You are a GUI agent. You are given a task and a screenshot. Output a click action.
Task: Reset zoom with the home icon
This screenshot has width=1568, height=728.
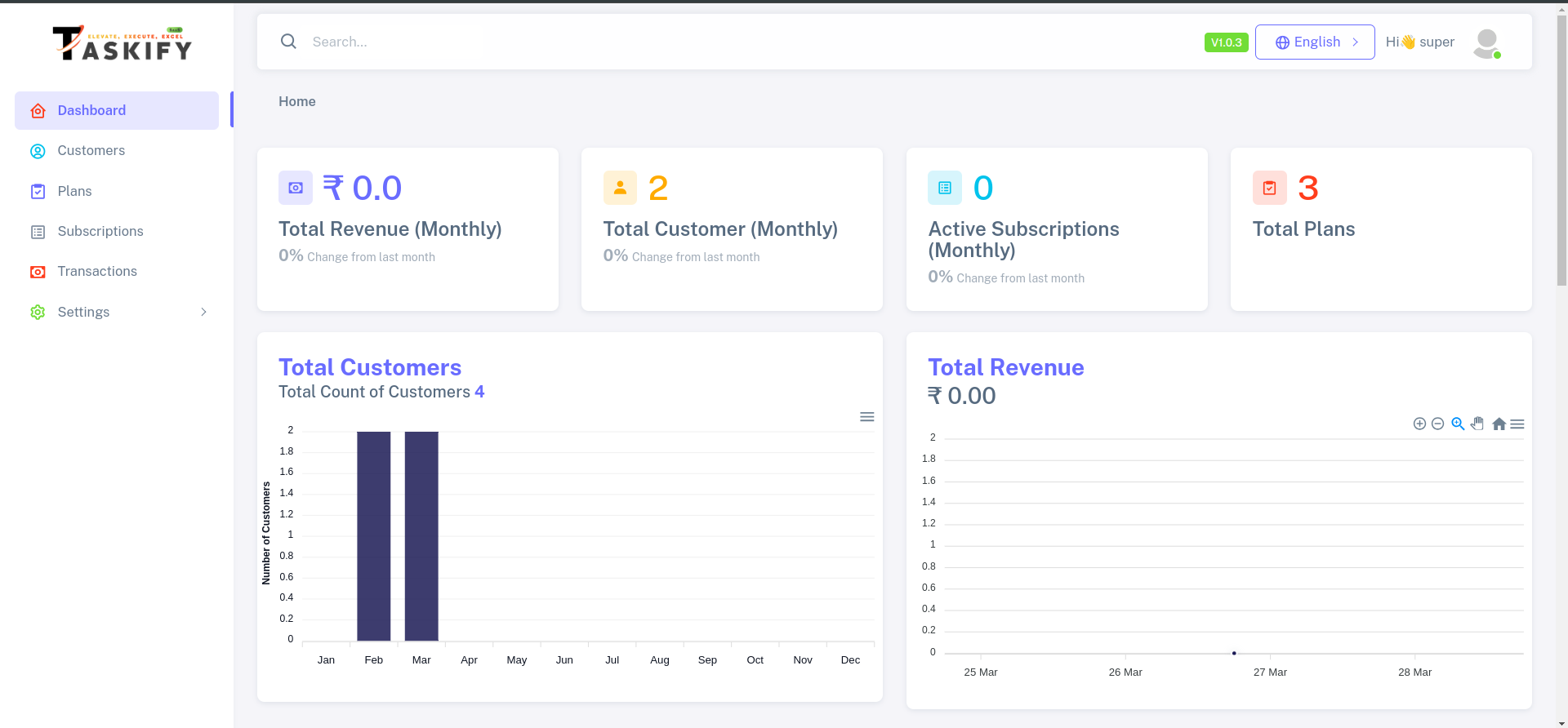pos(1499,424)
